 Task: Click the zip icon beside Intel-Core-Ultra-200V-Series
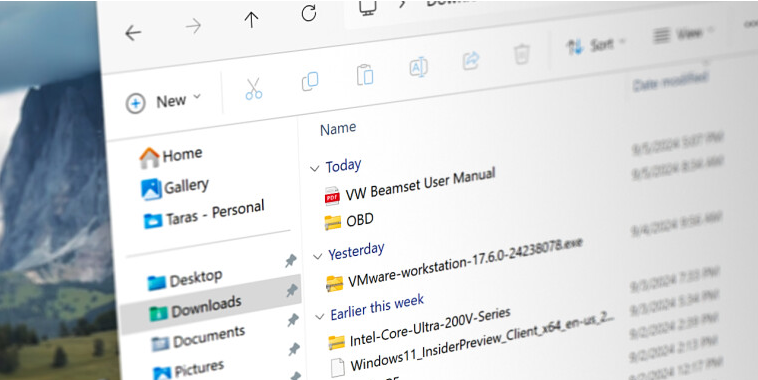point(336,343)
